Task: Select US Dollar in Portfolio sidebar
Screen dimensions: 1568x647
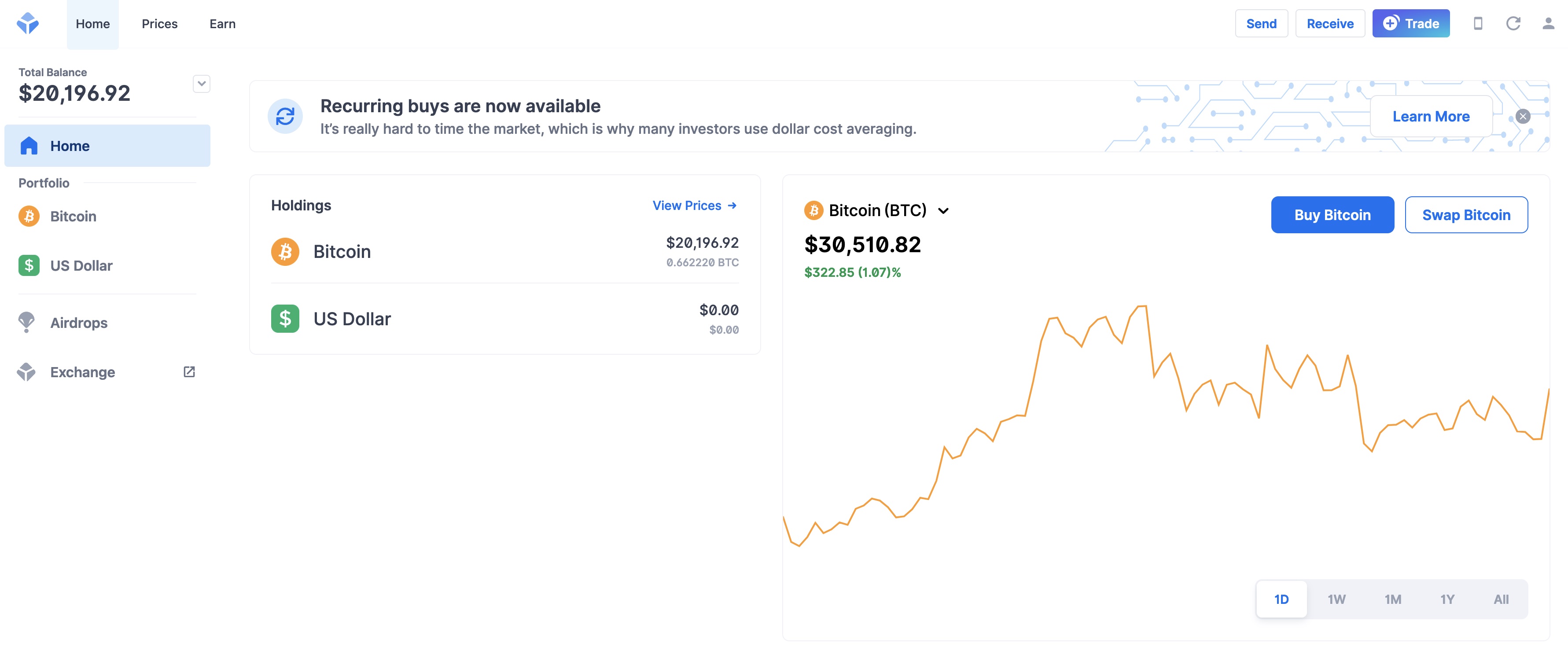Action: click(x=81, y=265)
